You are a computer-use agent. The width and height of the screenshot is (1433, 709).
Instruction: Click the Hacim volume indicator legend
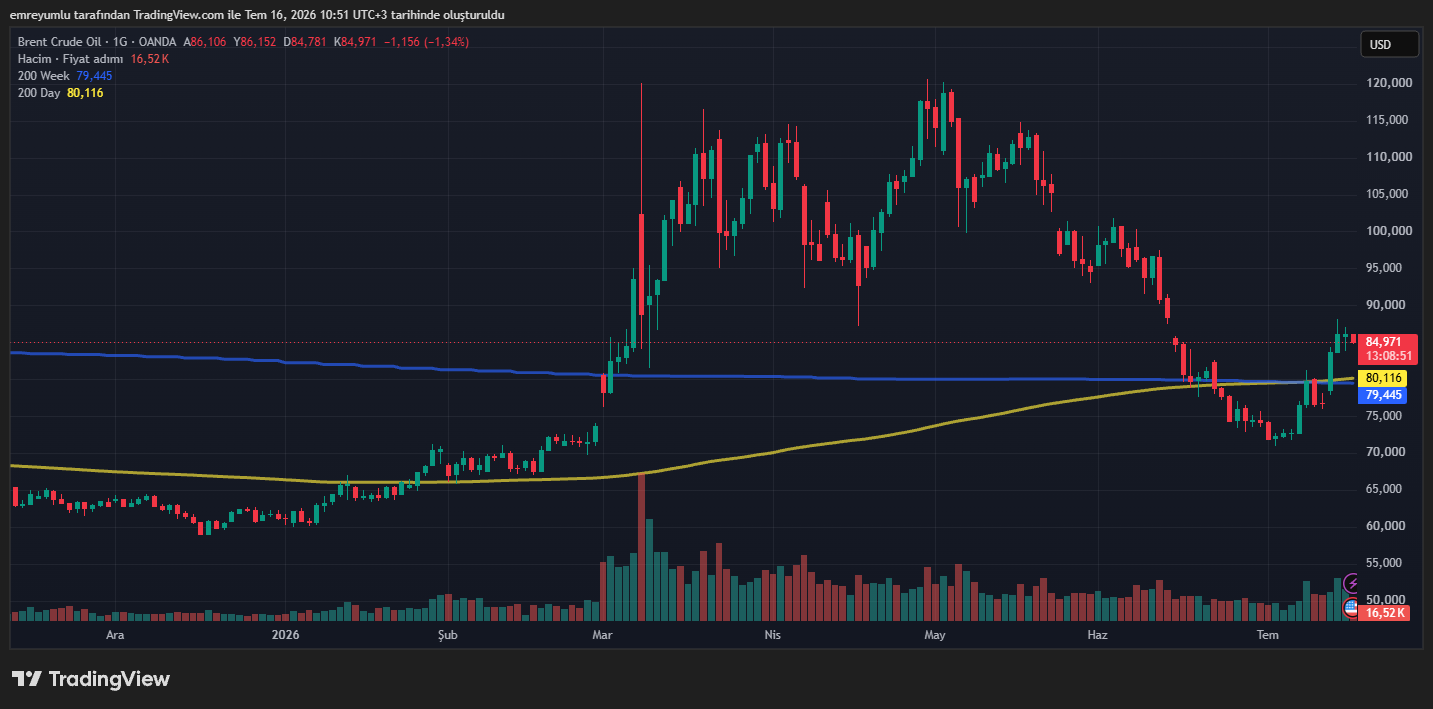click(x=71, y=59)
